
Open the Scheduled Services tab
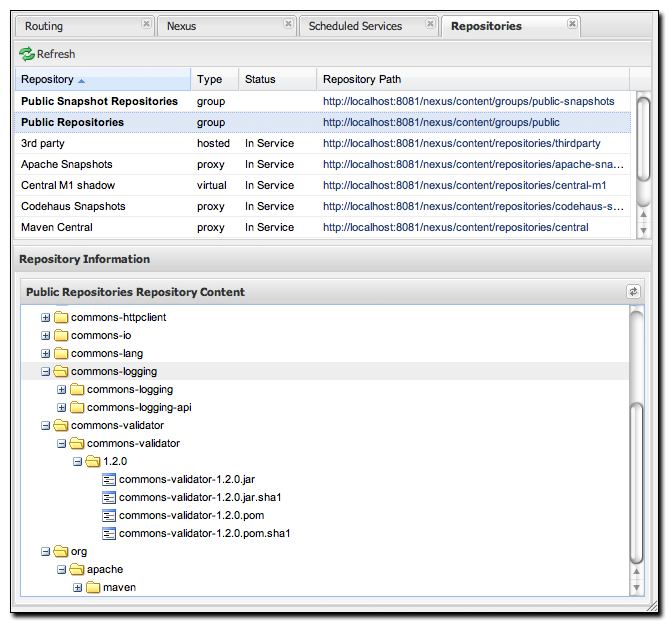pyautogui.click(x=355, y=26)
